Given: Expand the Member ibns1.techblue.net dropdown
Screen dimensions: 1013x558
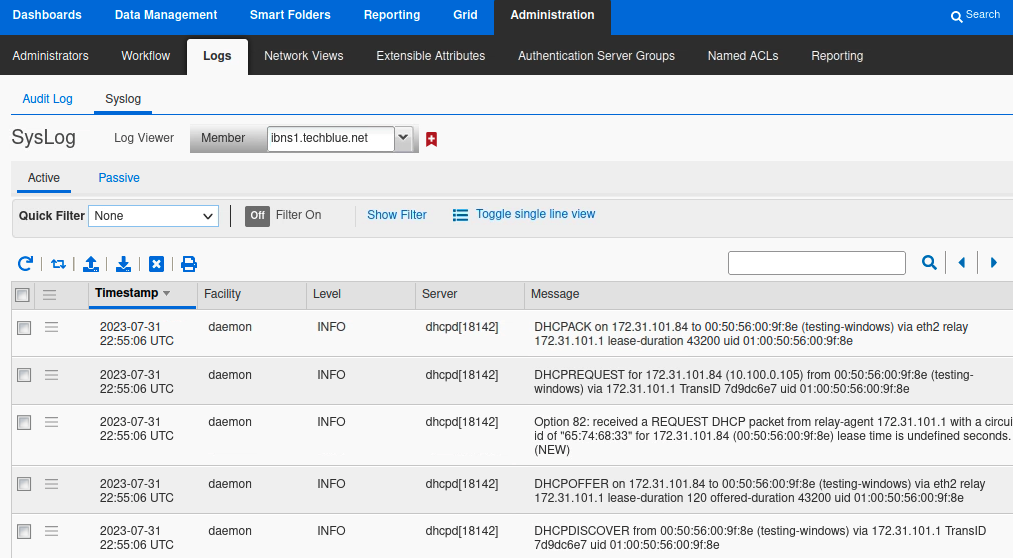Looking at the screenshot, I should [403, 138].
